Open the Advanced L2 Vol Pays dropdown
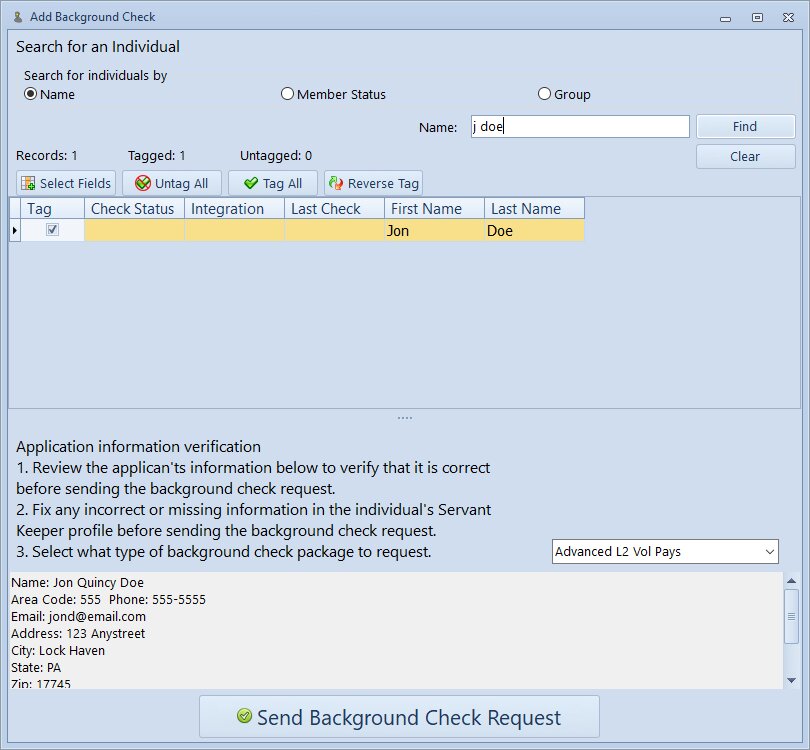 click(x=769, y=551)
